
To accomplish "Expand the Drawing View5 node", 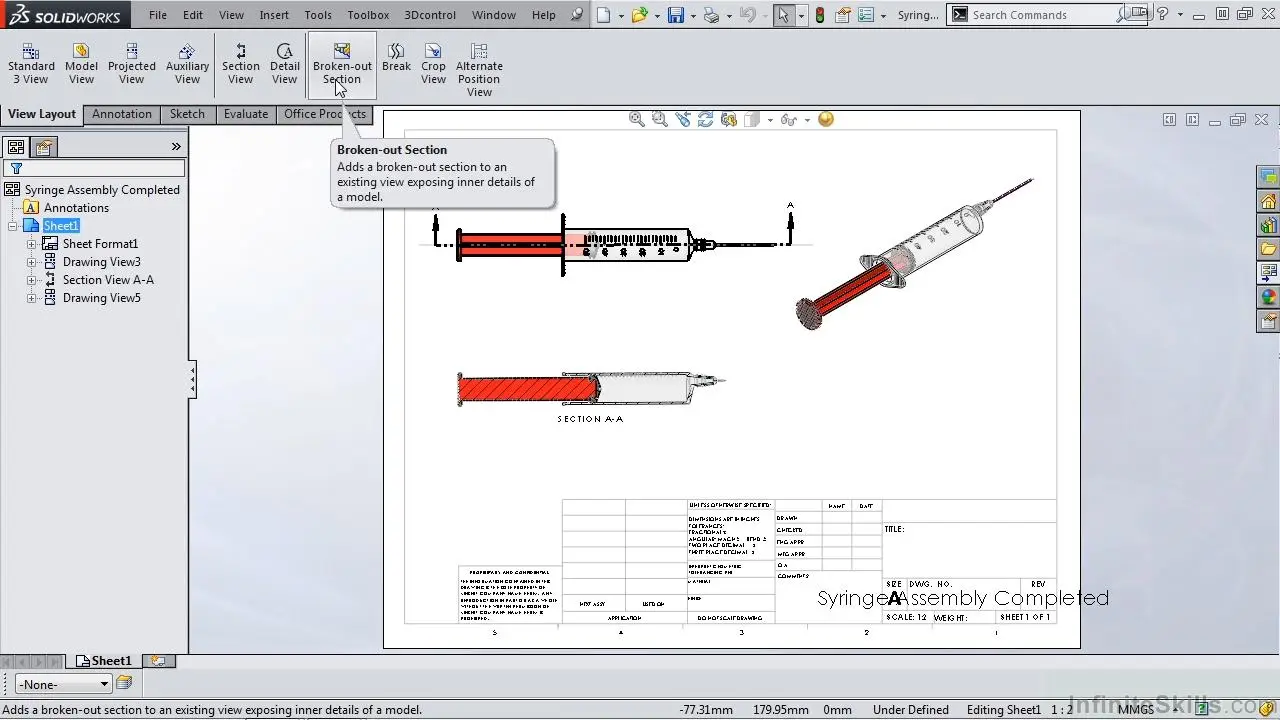I will (x=32, y=298).
